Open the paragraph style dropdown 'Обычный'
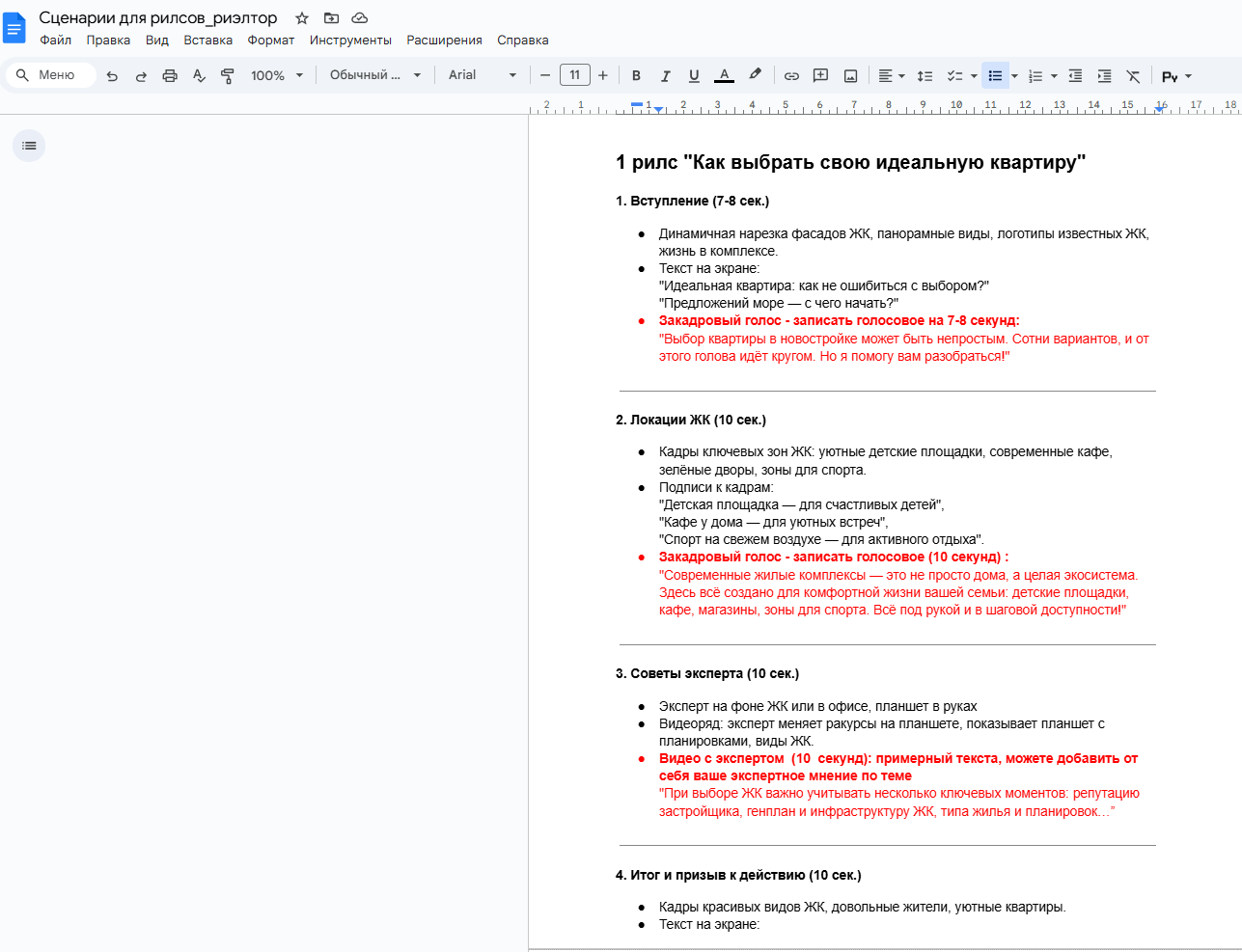The width and height of the screenshot is (1242, 952). (x=375, y=75)
